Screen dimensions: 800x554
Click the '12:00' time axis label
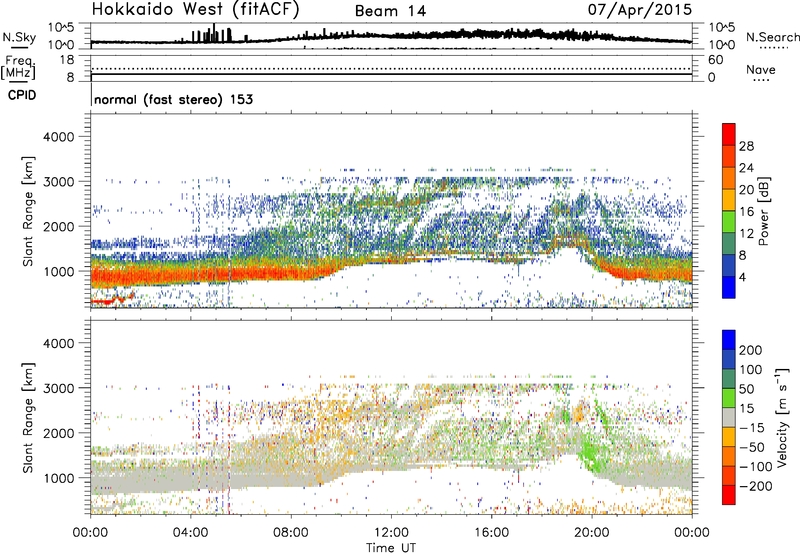(x=391, y=533)
